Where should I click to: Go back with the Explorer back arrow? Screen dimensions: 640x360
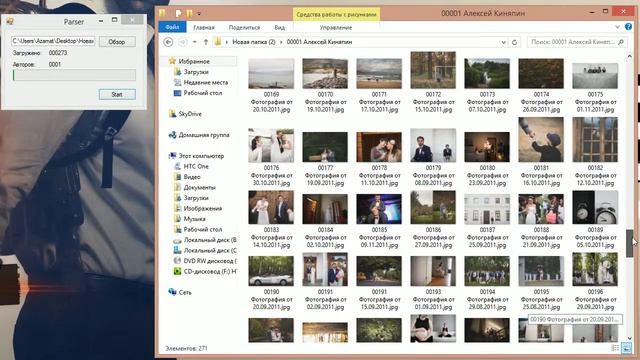point(168,42)
